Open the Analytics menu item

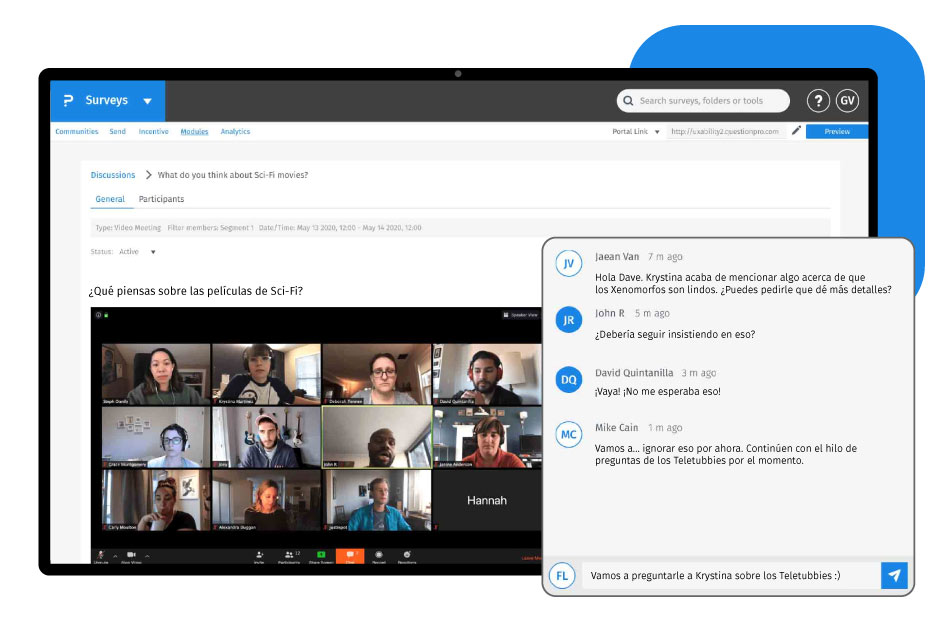click(x=235, y=131)
